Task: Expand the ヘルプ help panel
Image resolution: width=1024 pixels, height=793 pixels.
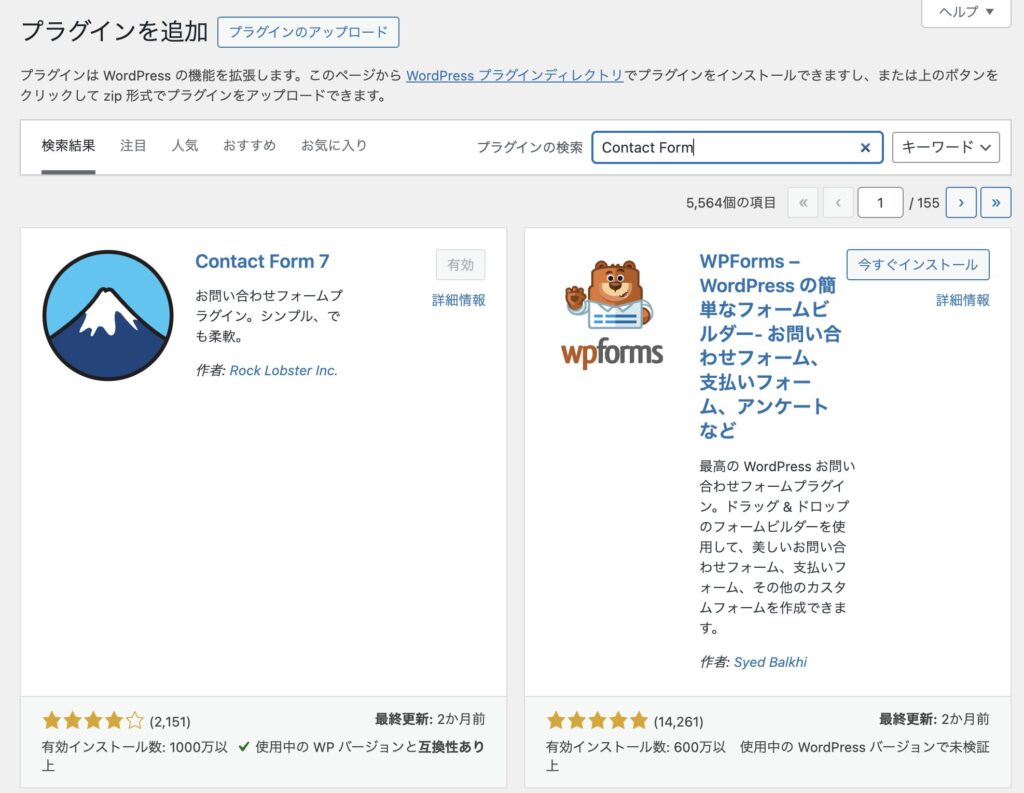Action: coord(966,12)
